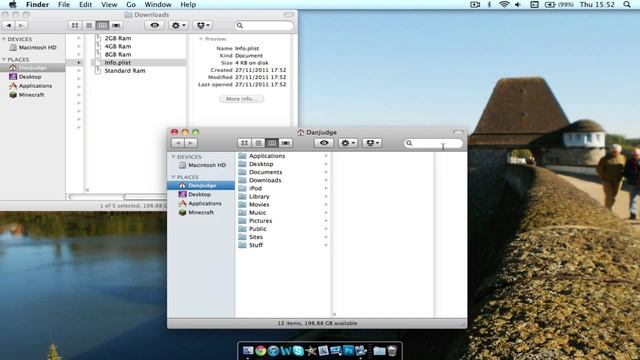Collapse DEVICES section in DanJudge sidebar
Image resolution: width=640 pixels, height=360 pixels.
(x=173, y=157)
